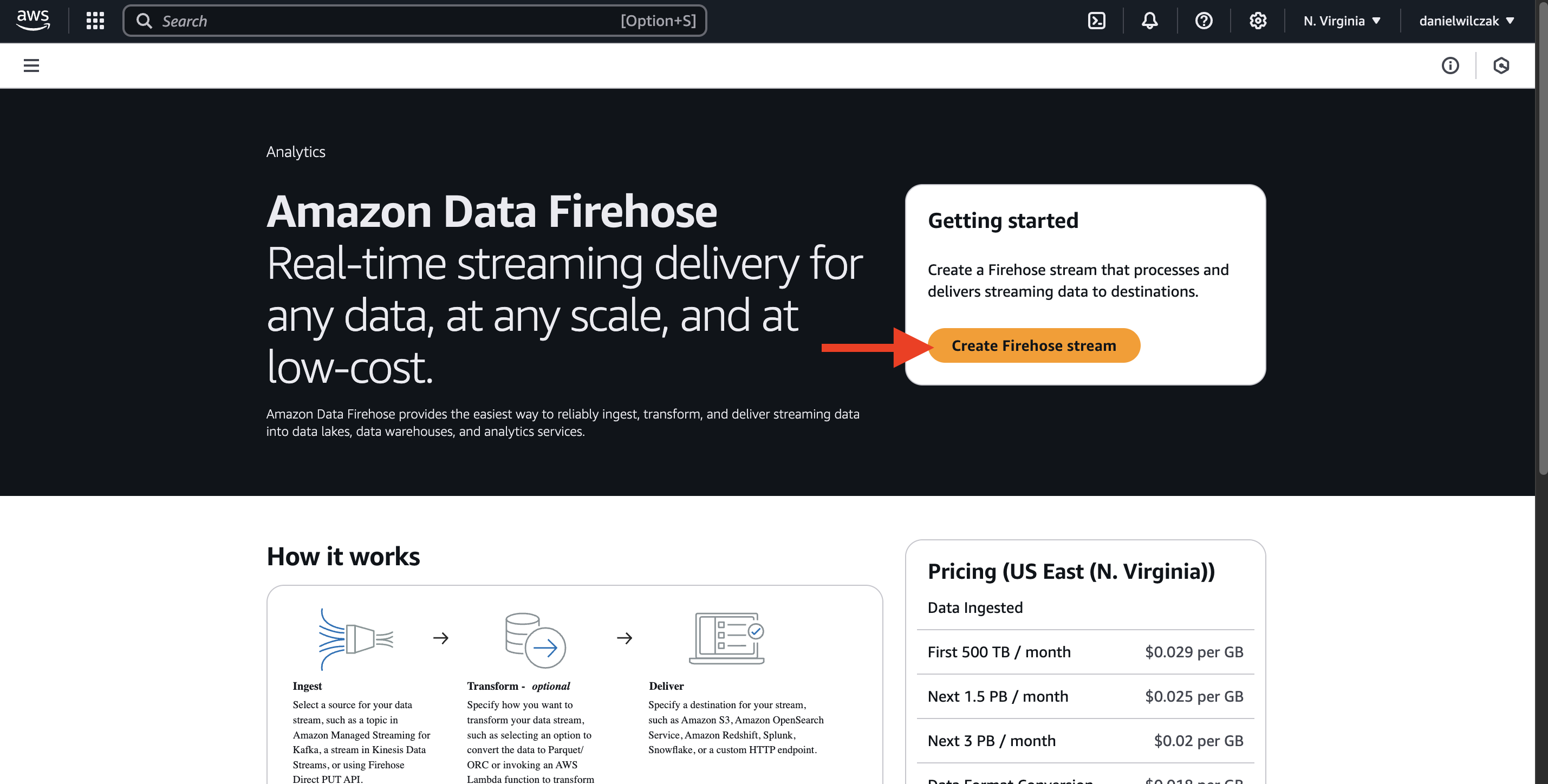This screenshot has width=1548, height=784.
Task: Click the Analytics category label
Action: (296, 152)
